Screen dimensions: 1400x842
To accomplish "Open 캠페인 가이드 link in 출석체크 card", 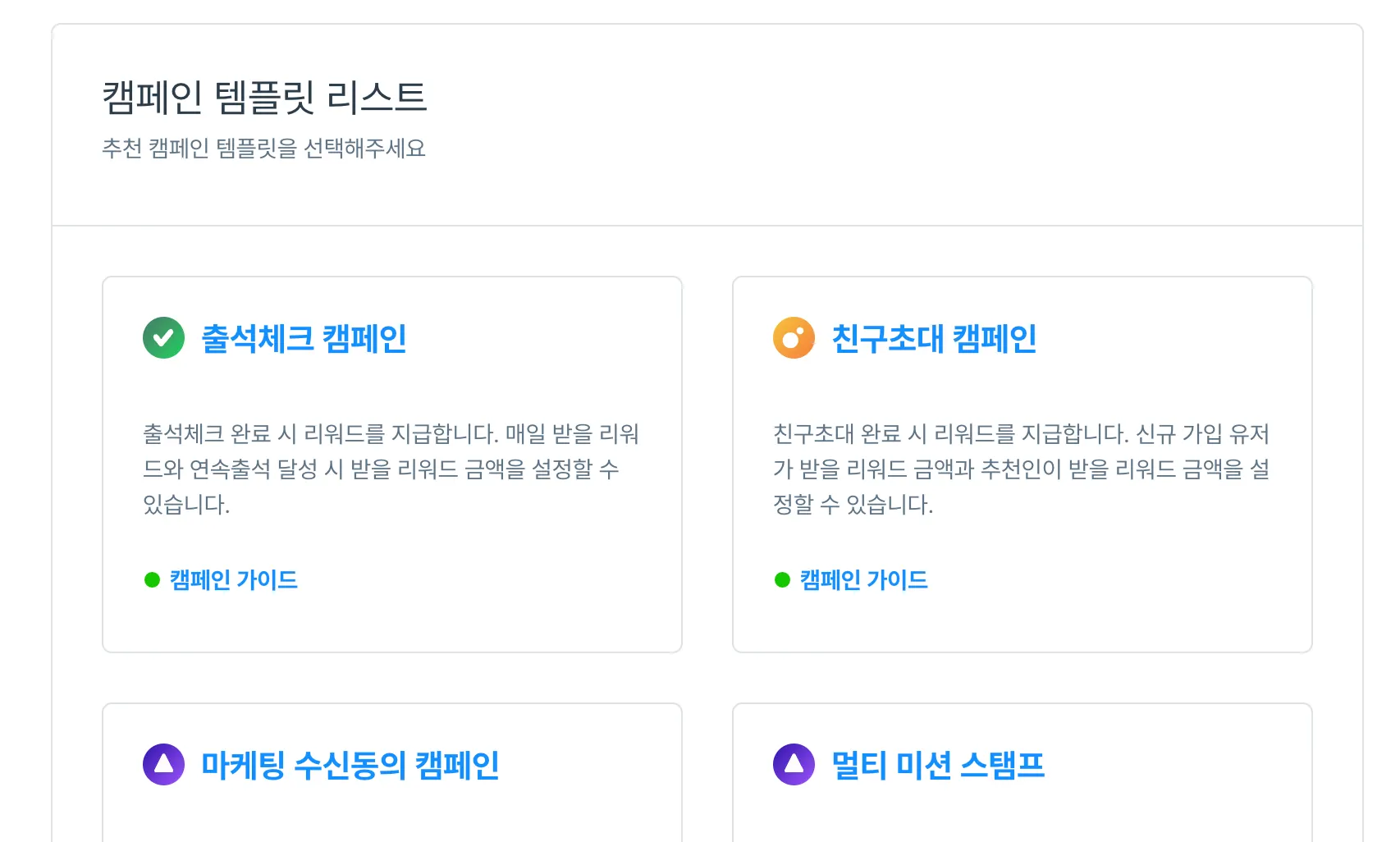I will (x=234, y=580).
